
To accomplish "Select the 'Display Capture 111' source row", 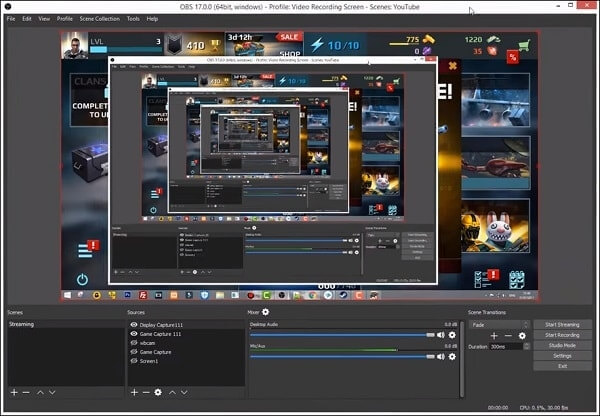I will [186, 325].
